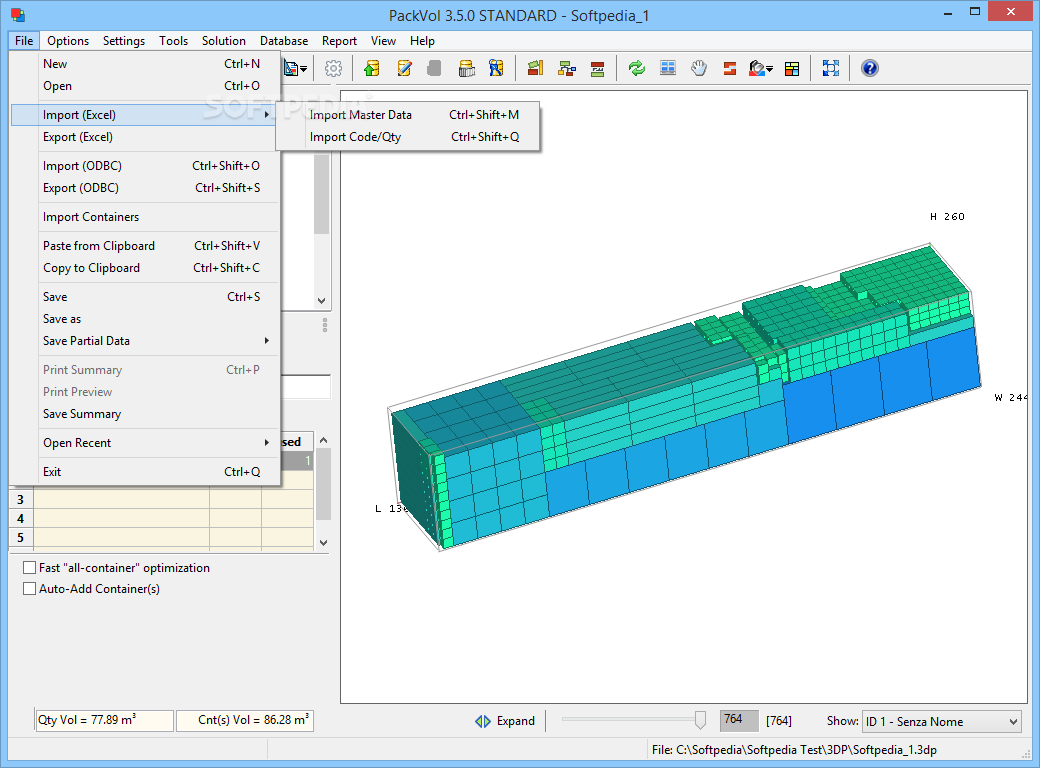Click the Cnt(s) Vol = 86.28 m³ field
Image resolution: width=1040 pixels, height=768 pixels.
tap(245, 720)
